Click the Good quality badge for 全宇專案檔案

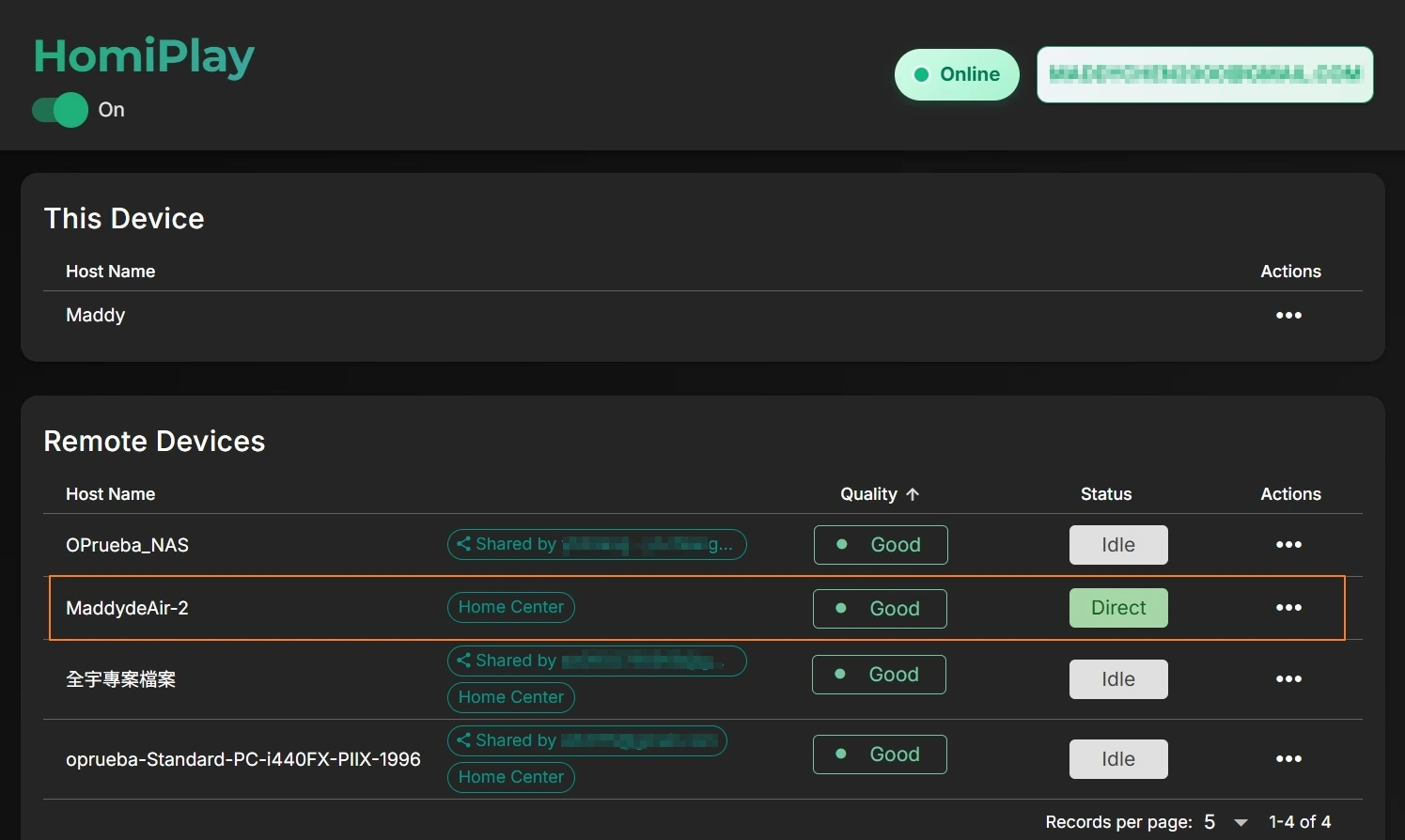click(879, 675)
